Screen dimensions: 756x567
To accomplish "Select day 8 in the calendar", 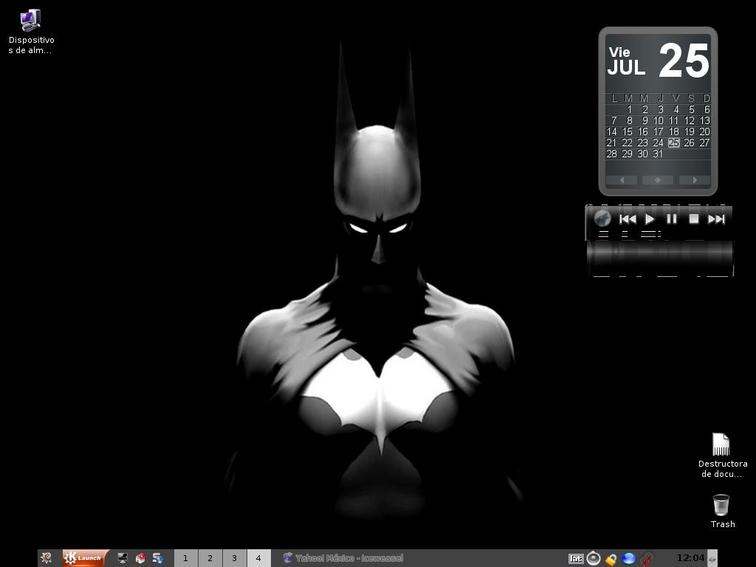I will point(629,121).
